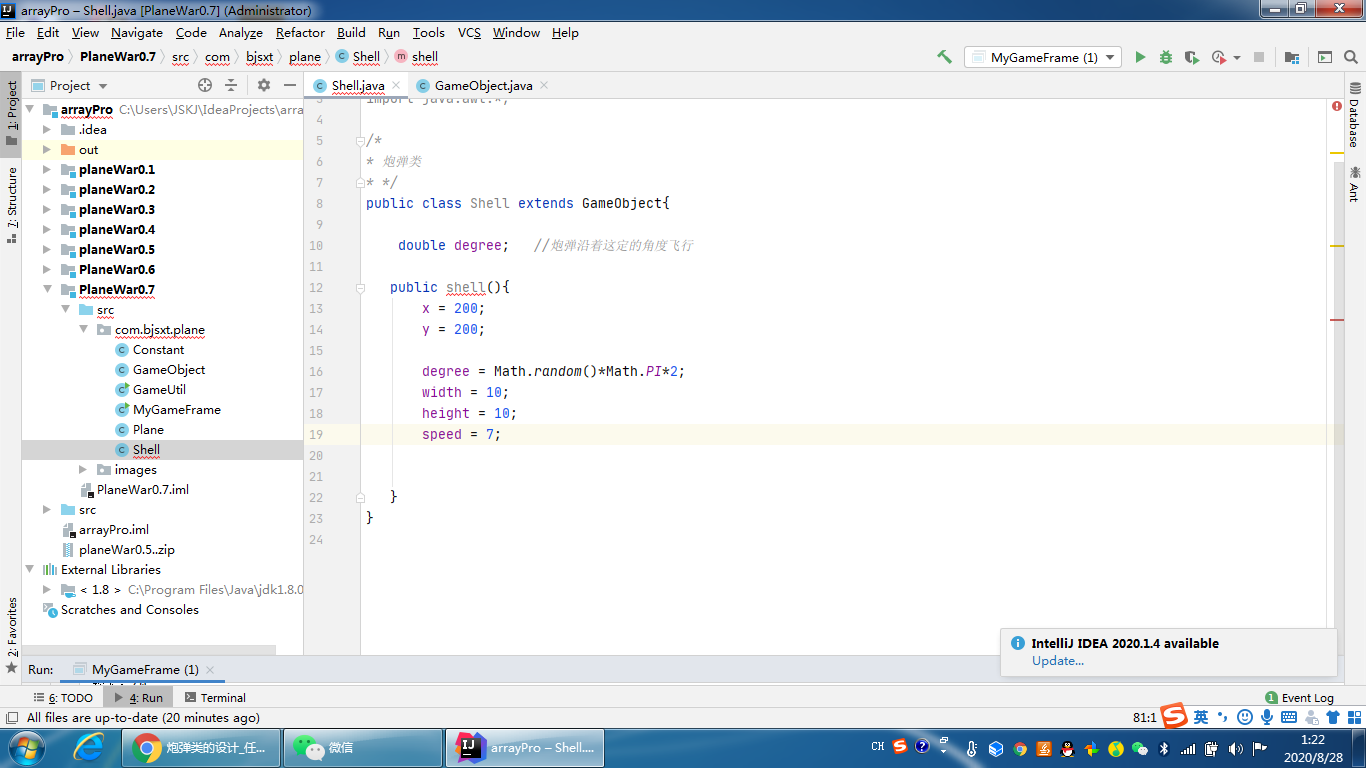Click the Sogou input method S icon
The image size is (1366, 768).
[x=1173, y=716]
